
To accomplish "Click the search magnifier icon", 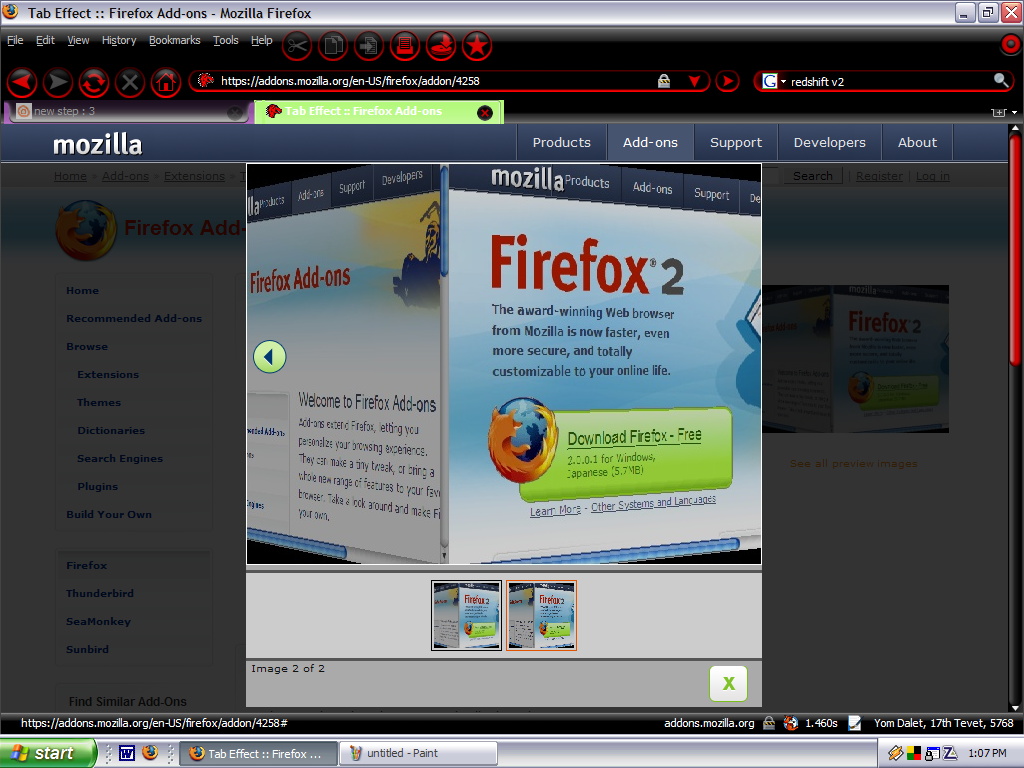I will click(1001, 80).
